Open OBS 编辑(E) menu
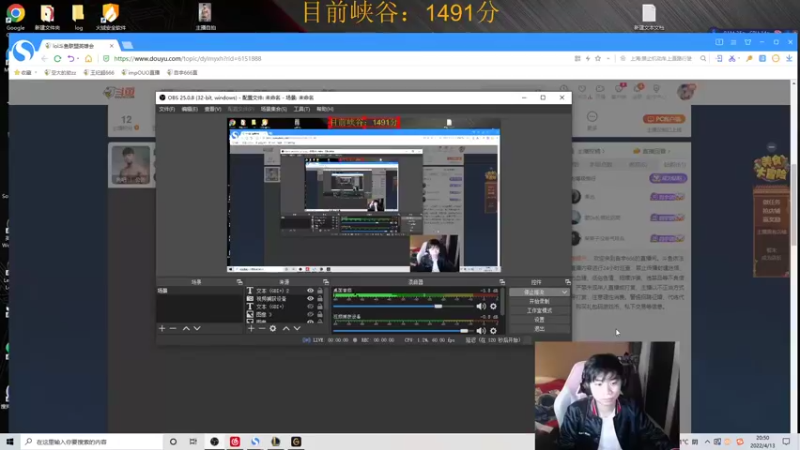 click(189, 109)
